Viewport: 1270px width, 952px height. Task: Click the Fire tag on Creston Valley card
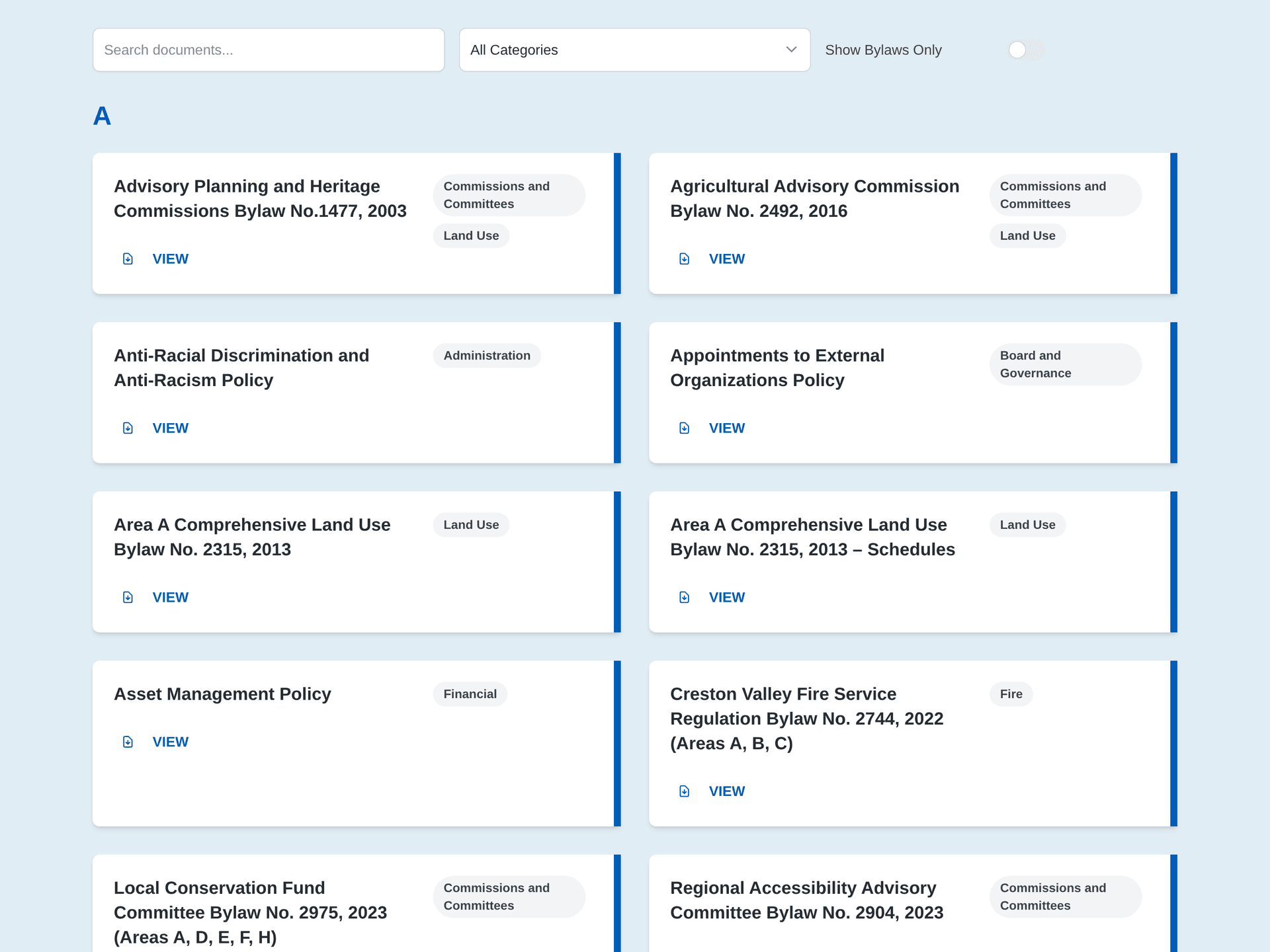(x=1011, y=694)
